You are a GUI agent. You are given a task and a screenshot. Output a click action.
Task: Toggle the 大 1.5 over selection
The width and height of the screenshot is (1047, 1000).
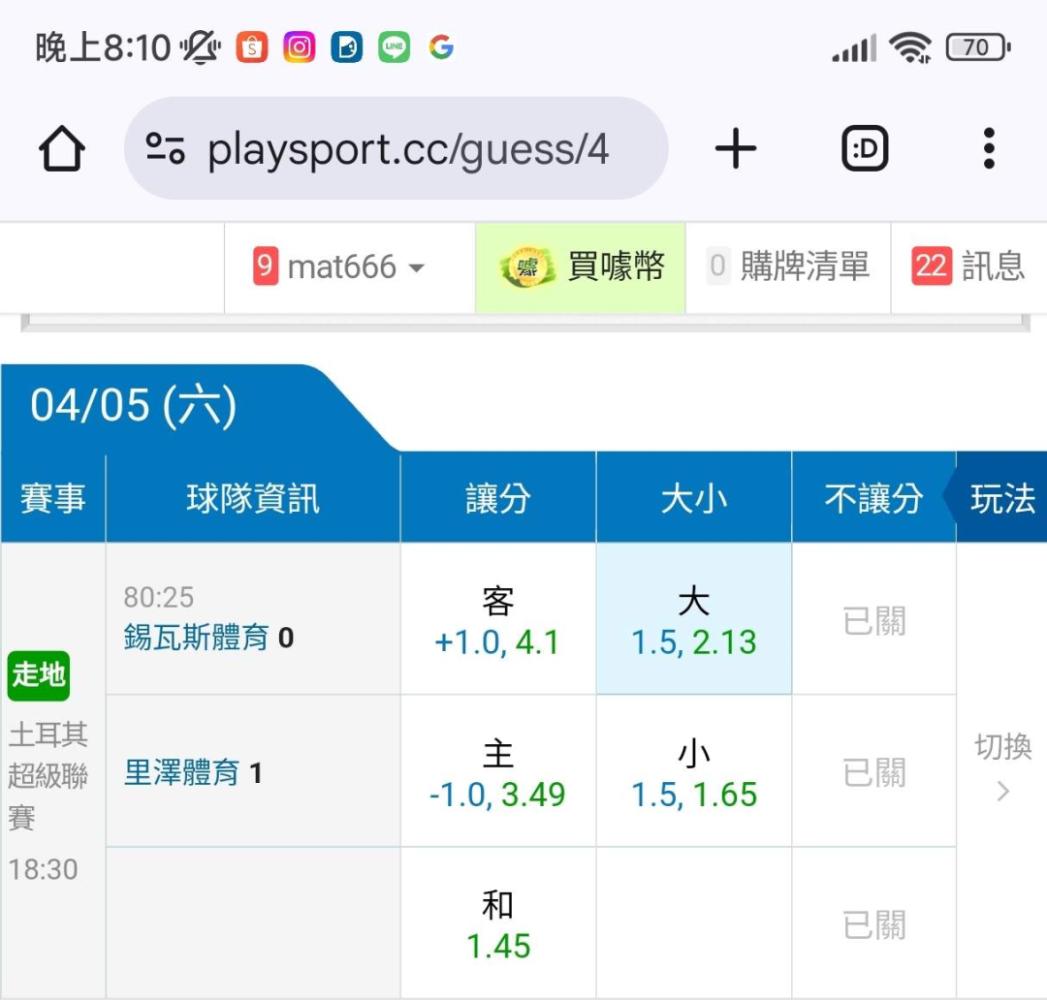(x=693, y=620)
